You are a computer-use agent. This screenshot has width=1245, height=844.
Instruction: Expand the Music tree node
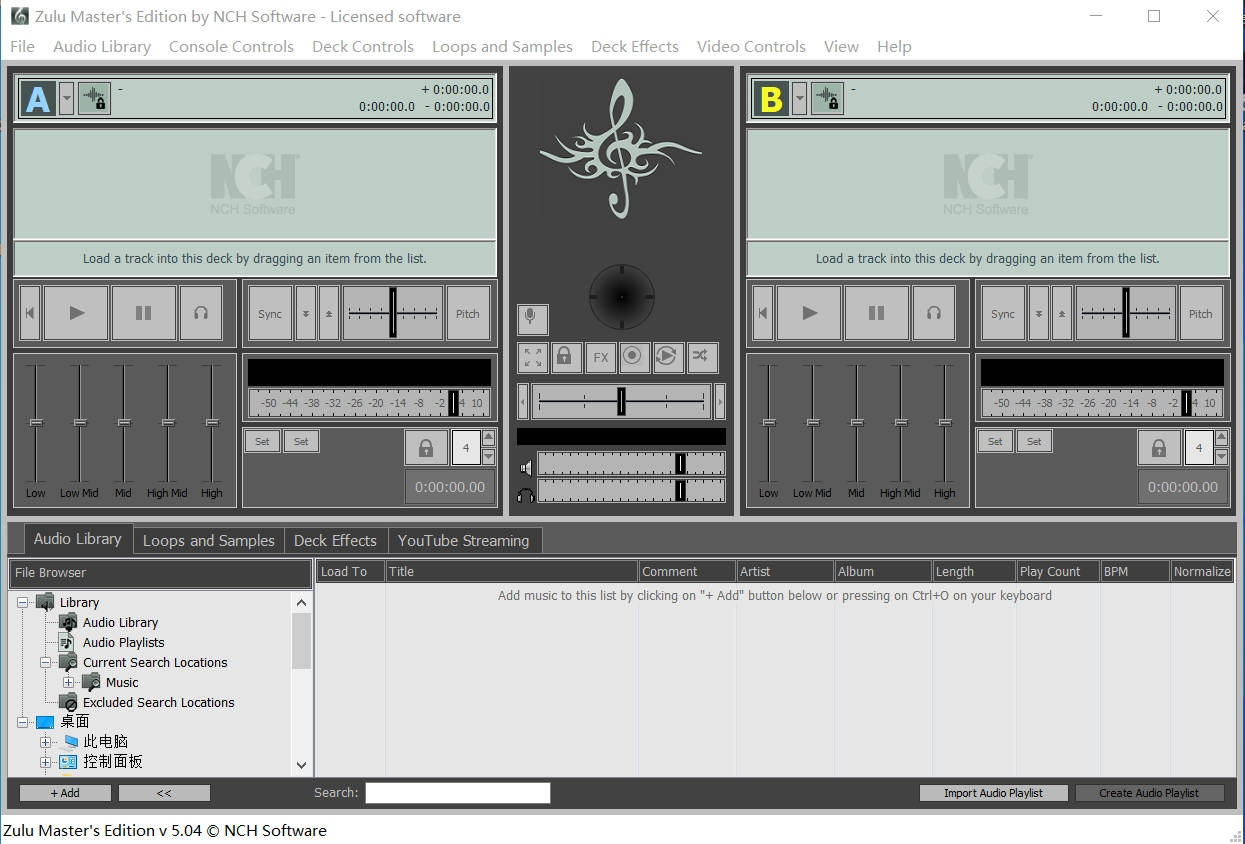(x=68, y=682)
